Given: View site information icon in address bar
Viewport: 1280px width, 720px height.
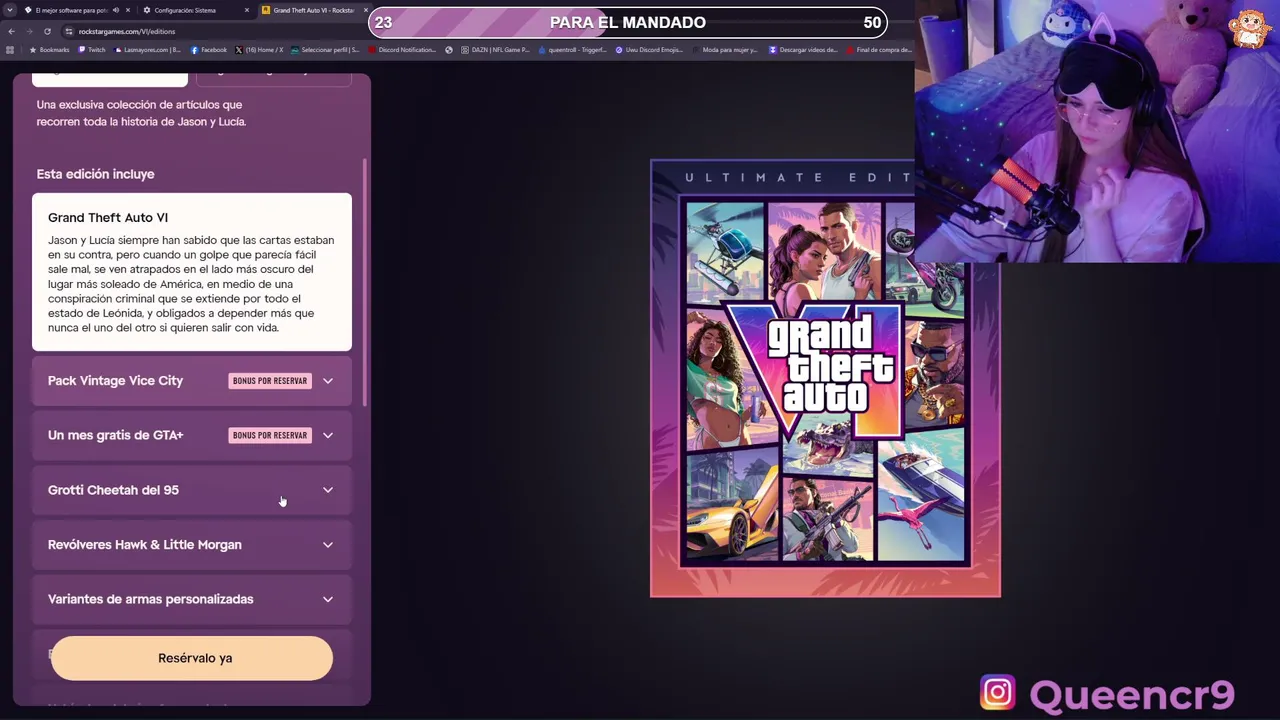Looking at the screenshot, I should [69, 31].
